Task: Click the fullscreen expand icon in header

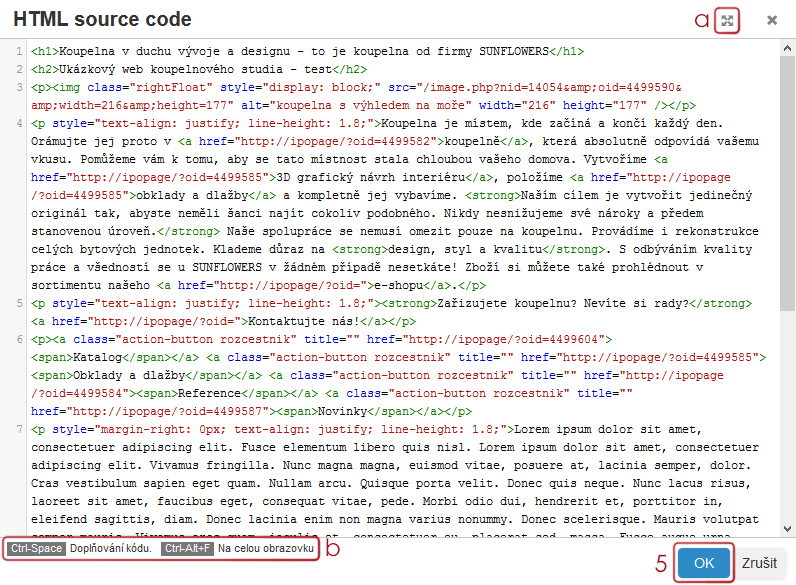Action: 727,20
